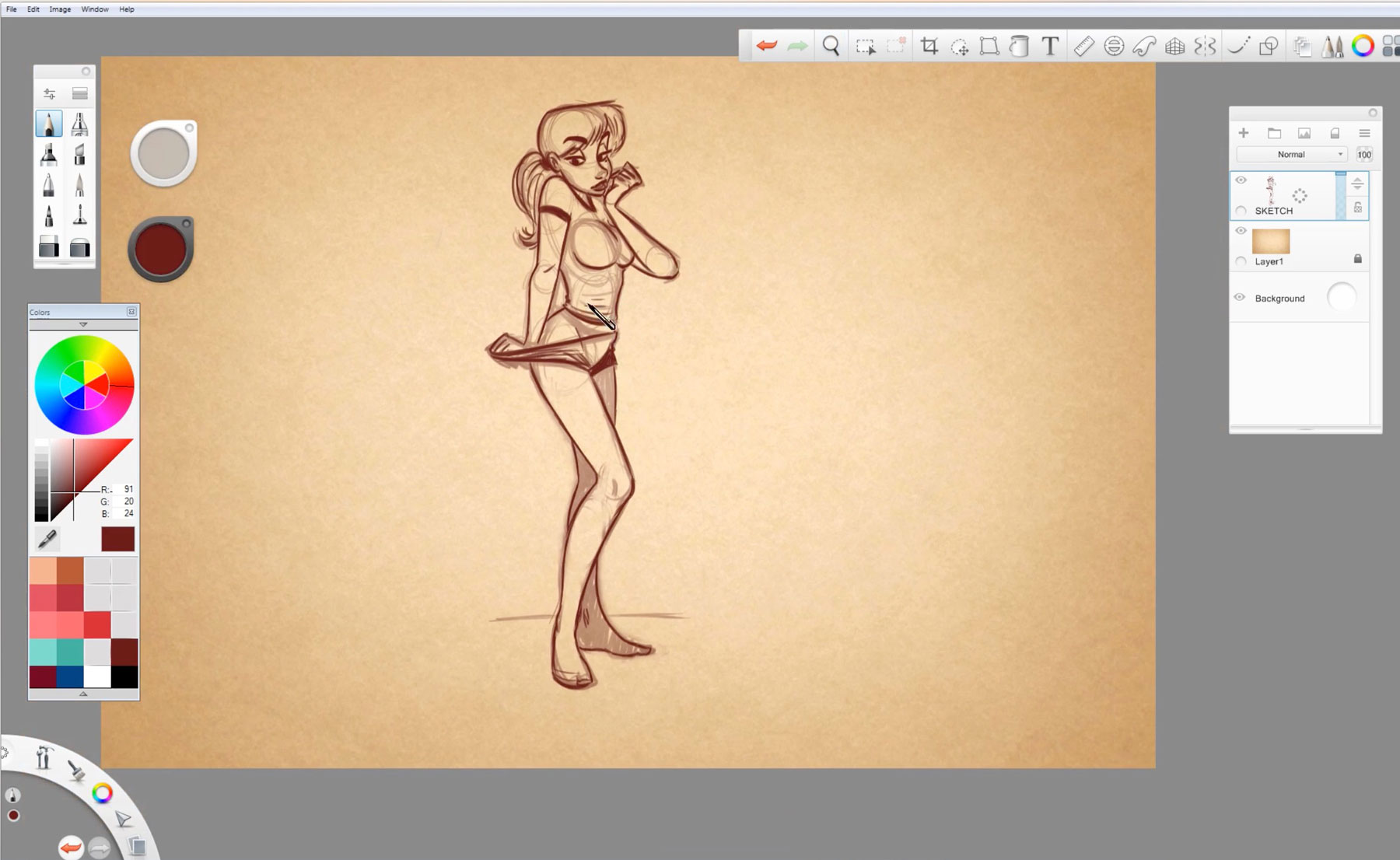The height and width of the screenshot is (860, 1400).
Task: Collapse the Colors panel top arrow
Action: 83,324
